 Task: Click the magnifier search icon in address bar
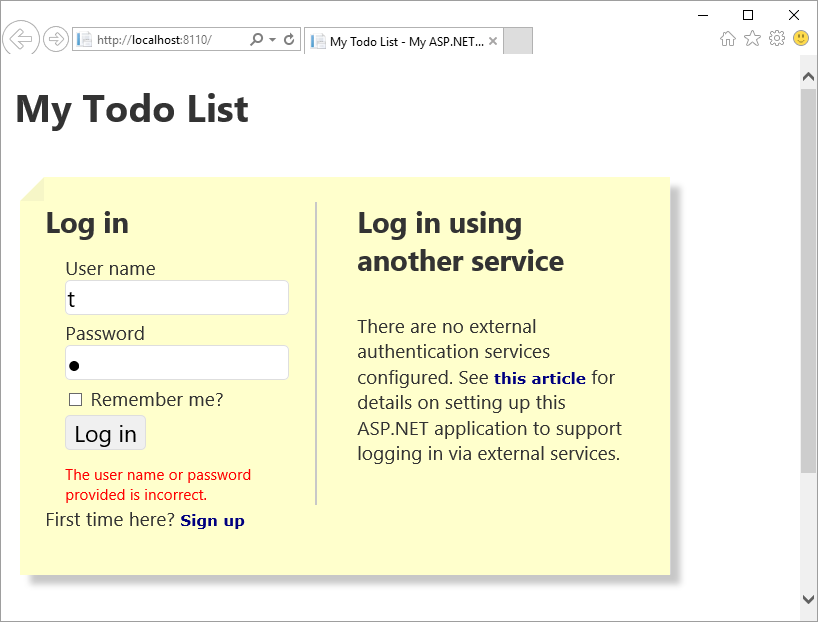[x=256, y=40]
